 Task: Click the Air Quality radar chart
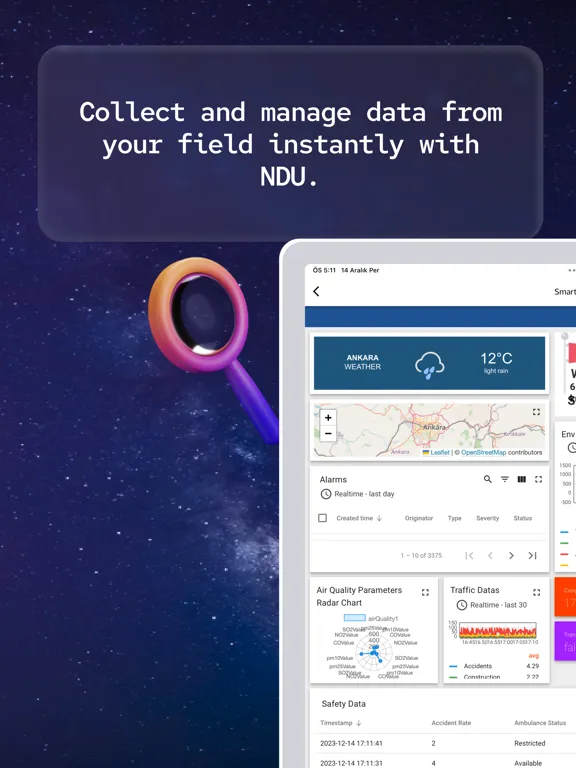tap(374, 652)
